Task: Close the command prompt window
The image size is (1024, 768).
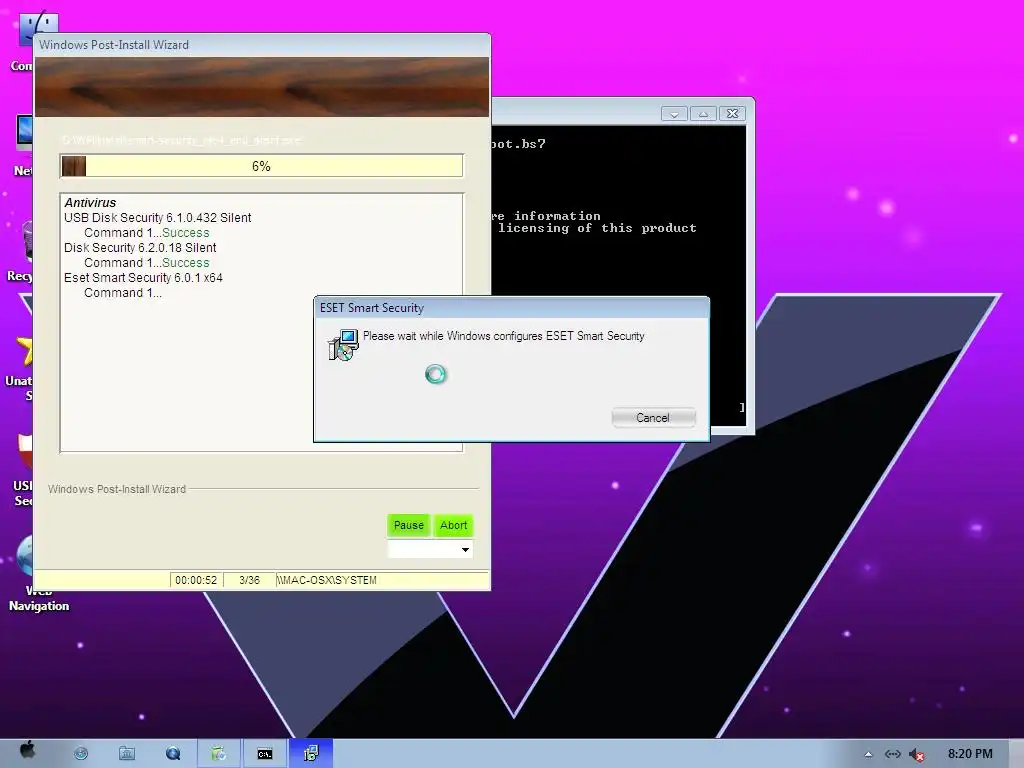Action: pos(733,114)
